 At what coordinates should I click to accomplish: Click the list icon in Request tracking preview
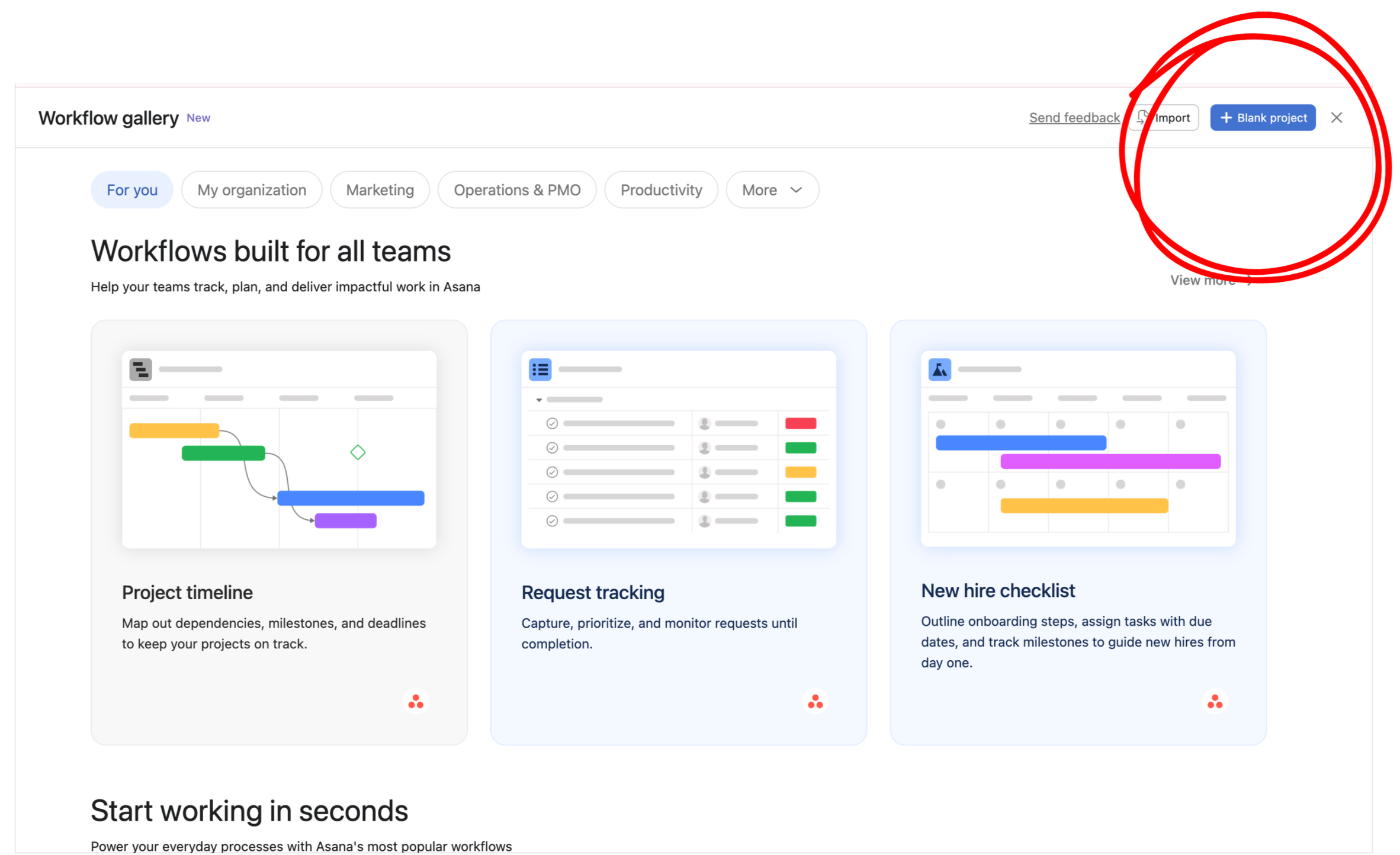coord(540,369)
